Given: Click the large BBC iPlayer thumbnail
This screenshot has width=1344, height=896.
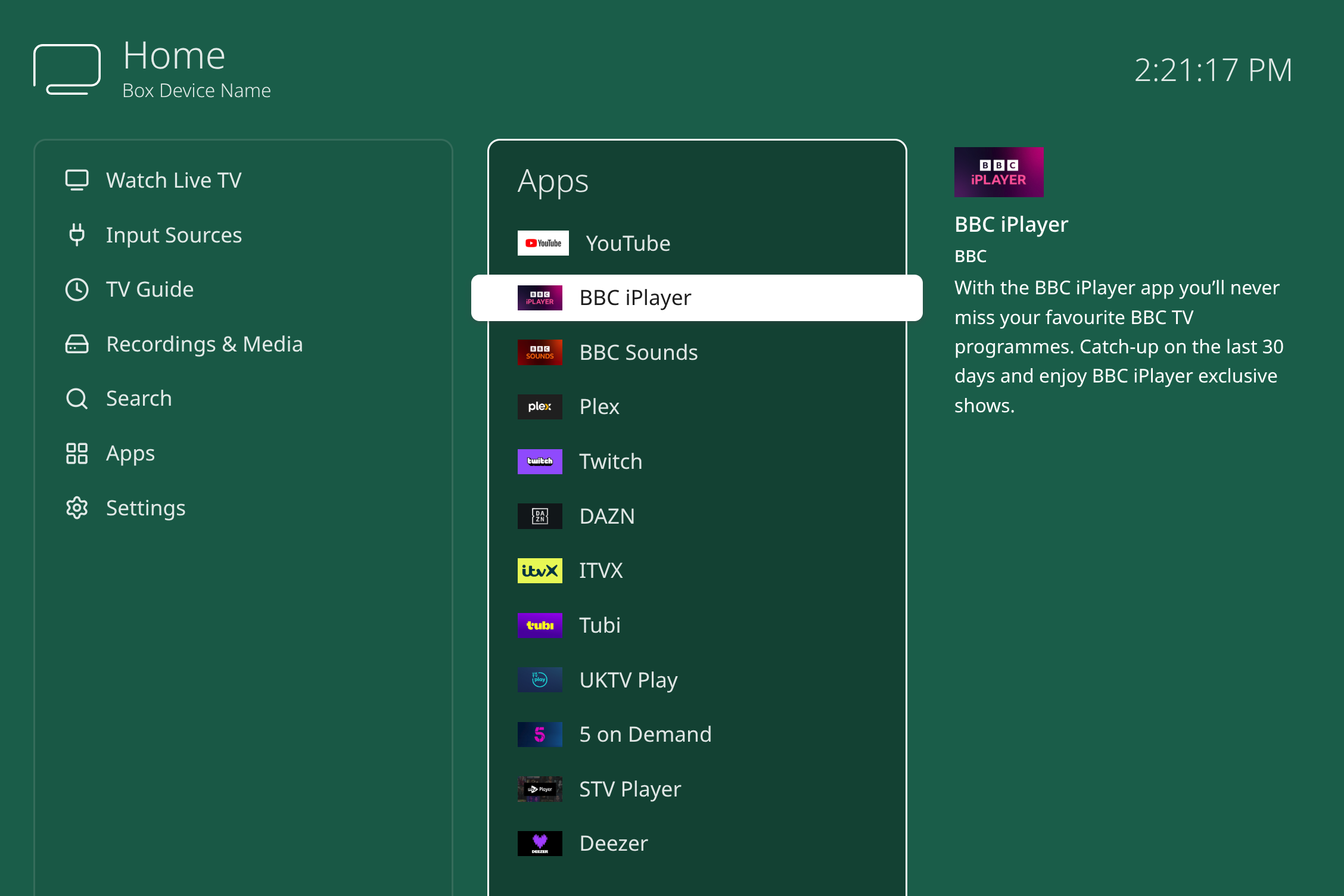Looking at the screenshot, I should click(x=998, y=172).
